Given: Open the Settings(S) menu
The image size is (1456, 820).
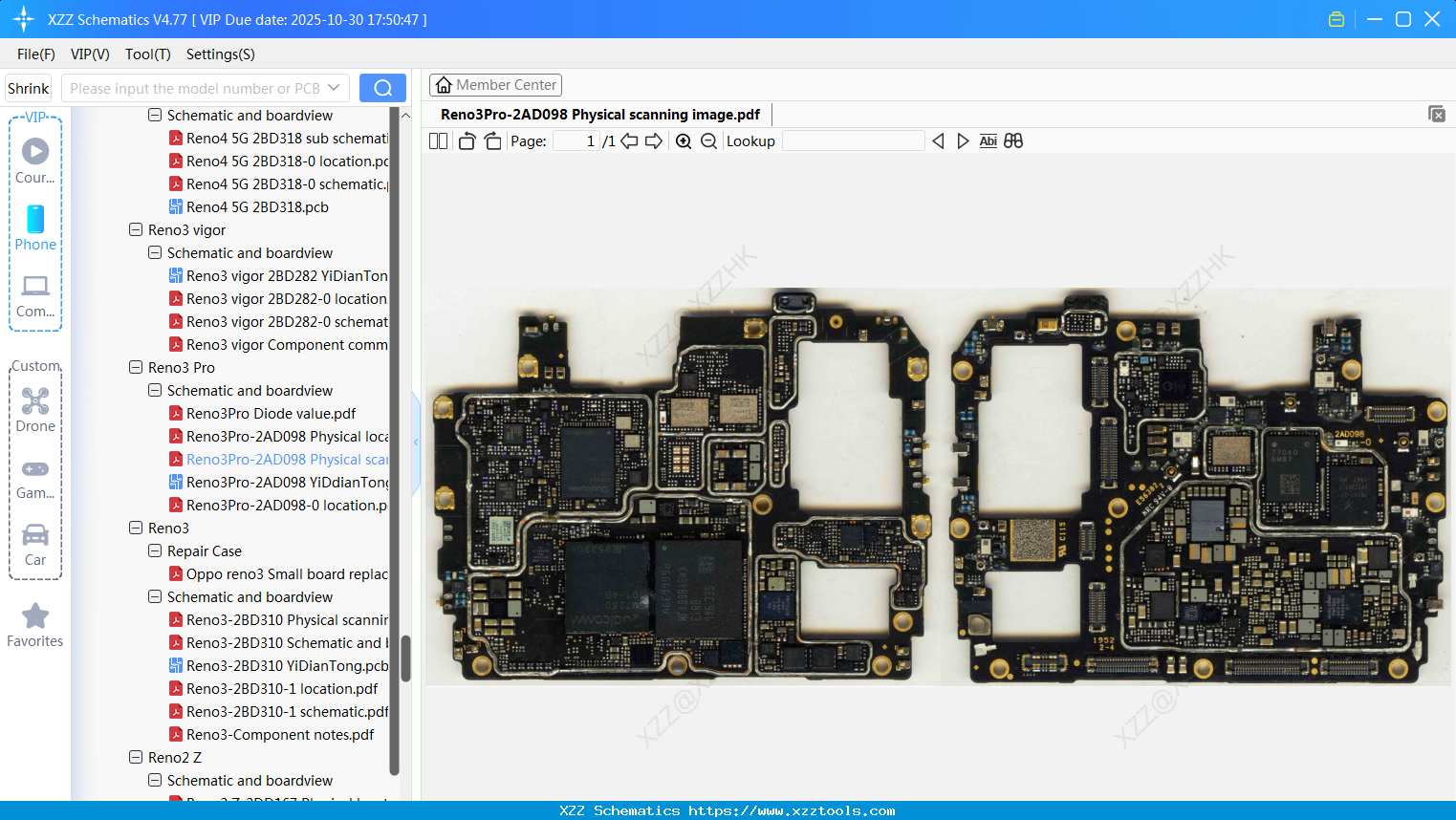Looking at the screenshot, I should [220, 54].
